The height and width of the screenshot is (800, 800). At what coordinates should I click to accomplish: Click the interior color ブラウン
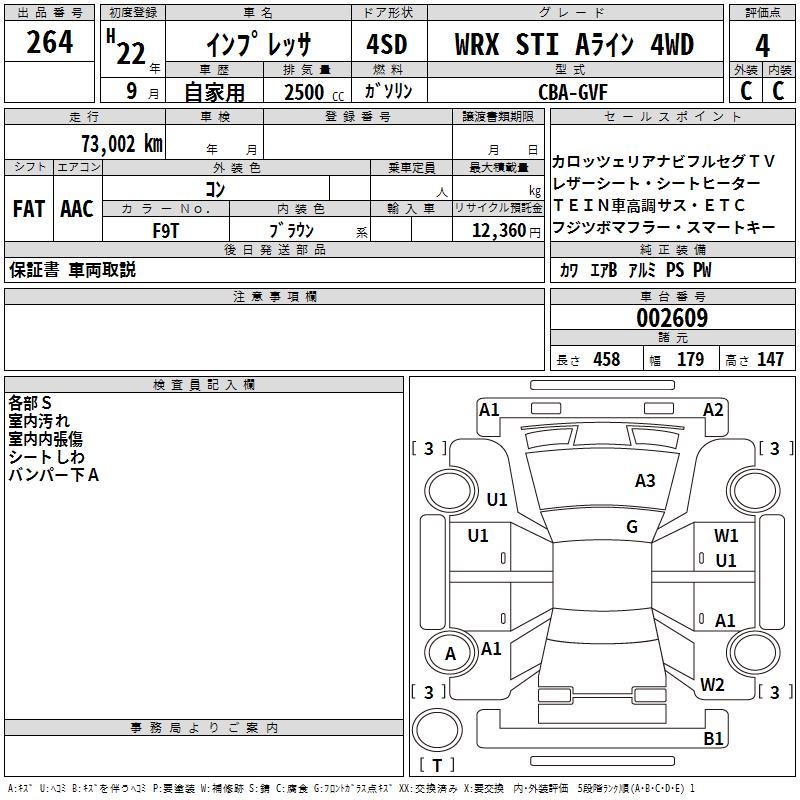[291, 231]
